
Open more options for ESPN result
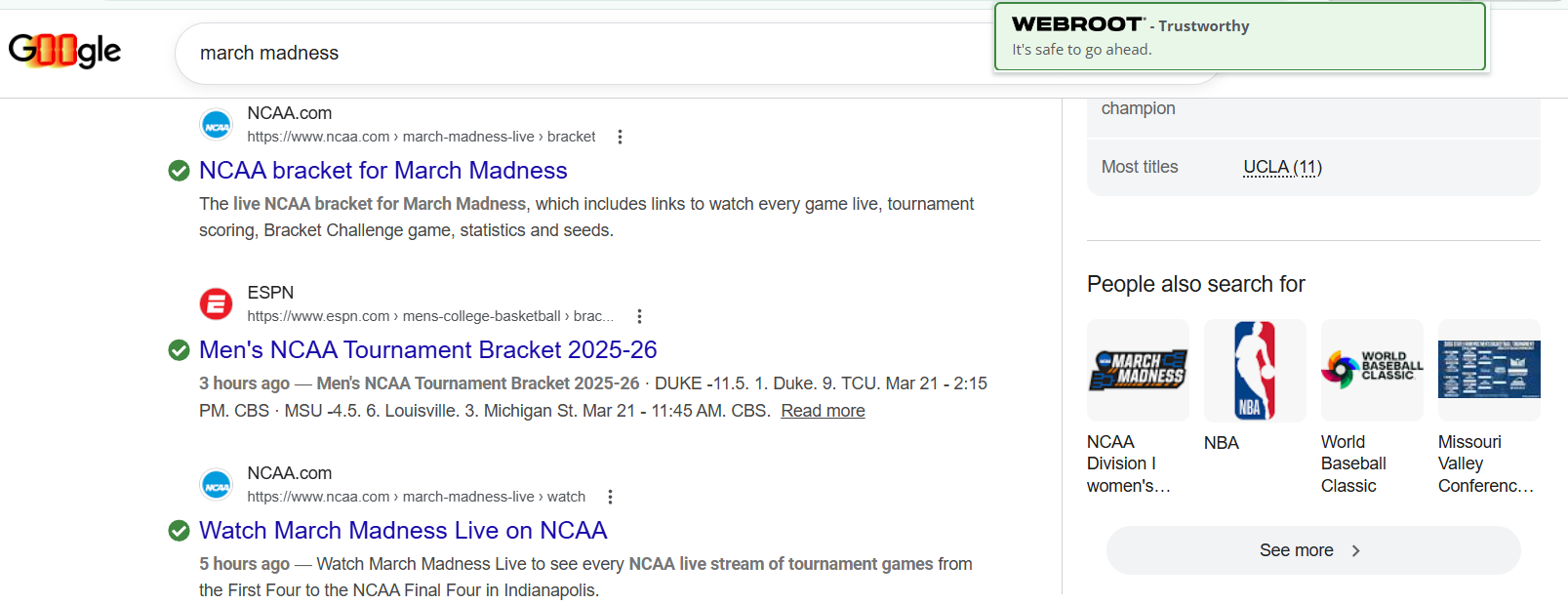(639, 316)
